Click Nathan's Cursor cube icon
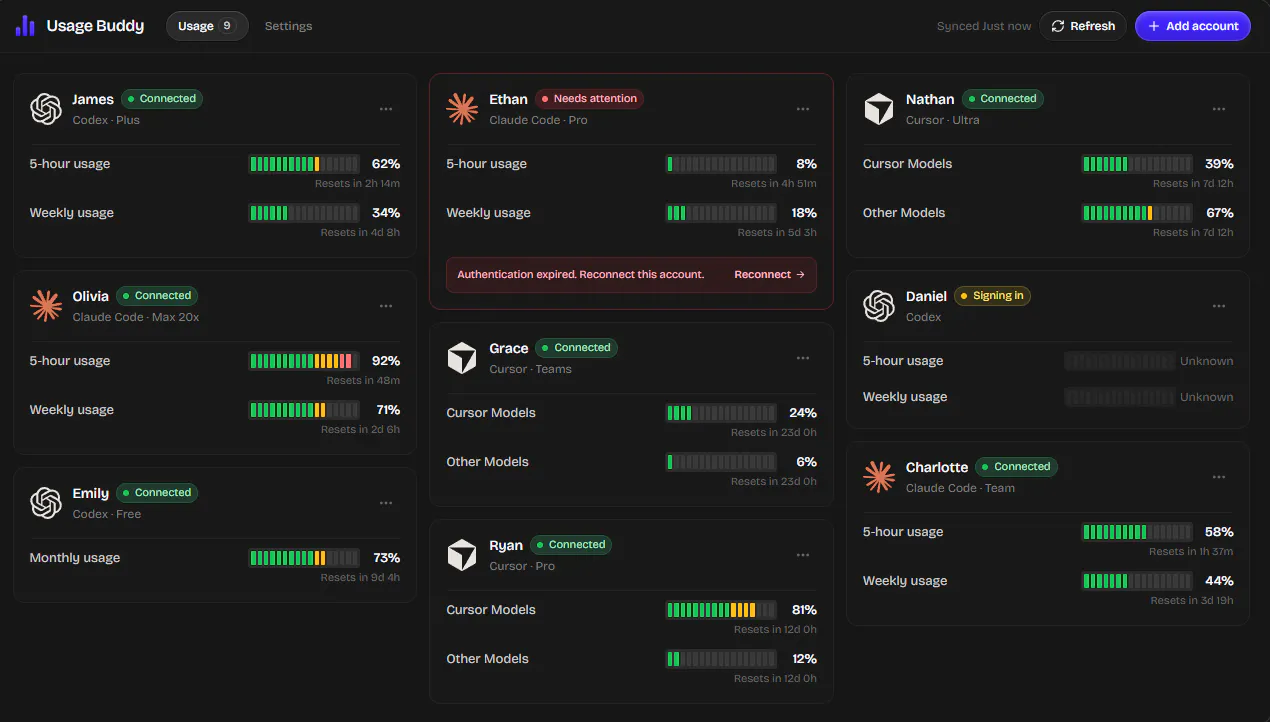This screenshot has height=722, width=1270. pos(879,109)
